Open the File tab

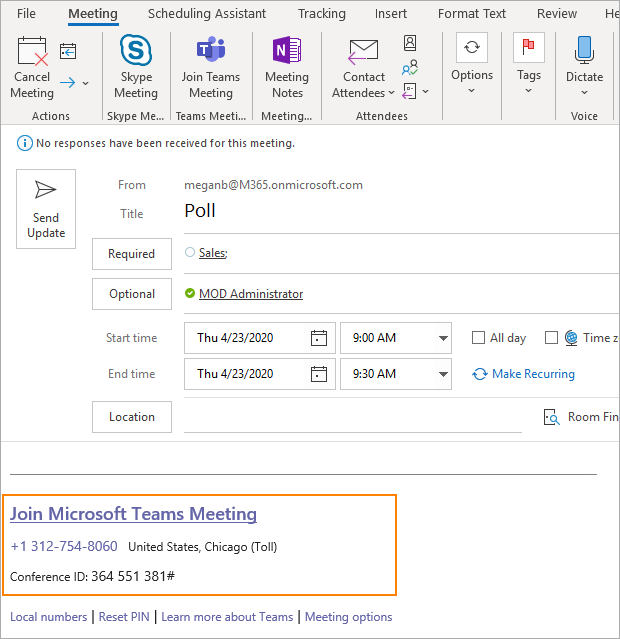26,13
